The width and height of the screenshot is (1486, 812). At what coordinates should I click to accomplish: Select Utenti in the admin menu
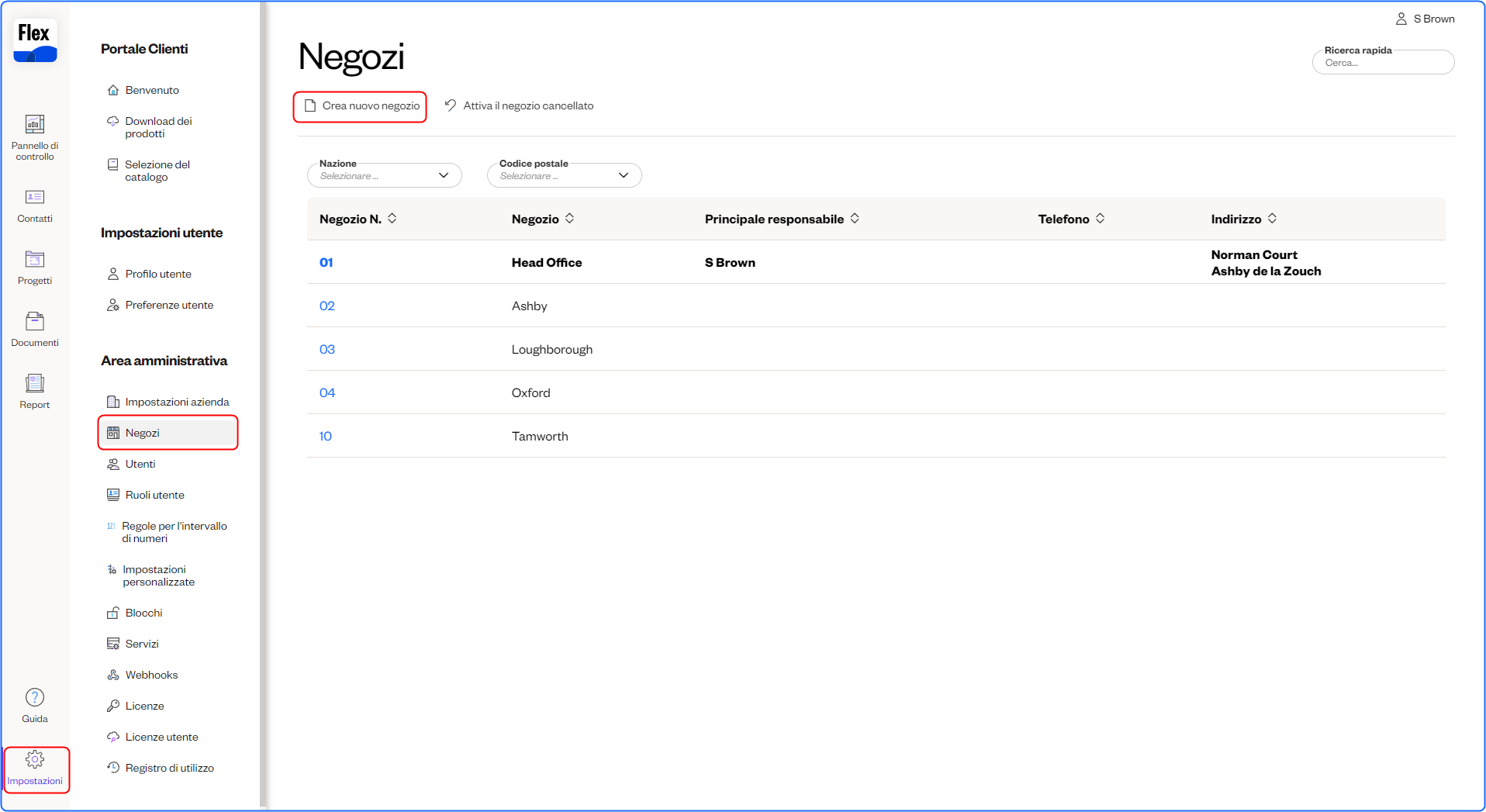tap(140, 464)
